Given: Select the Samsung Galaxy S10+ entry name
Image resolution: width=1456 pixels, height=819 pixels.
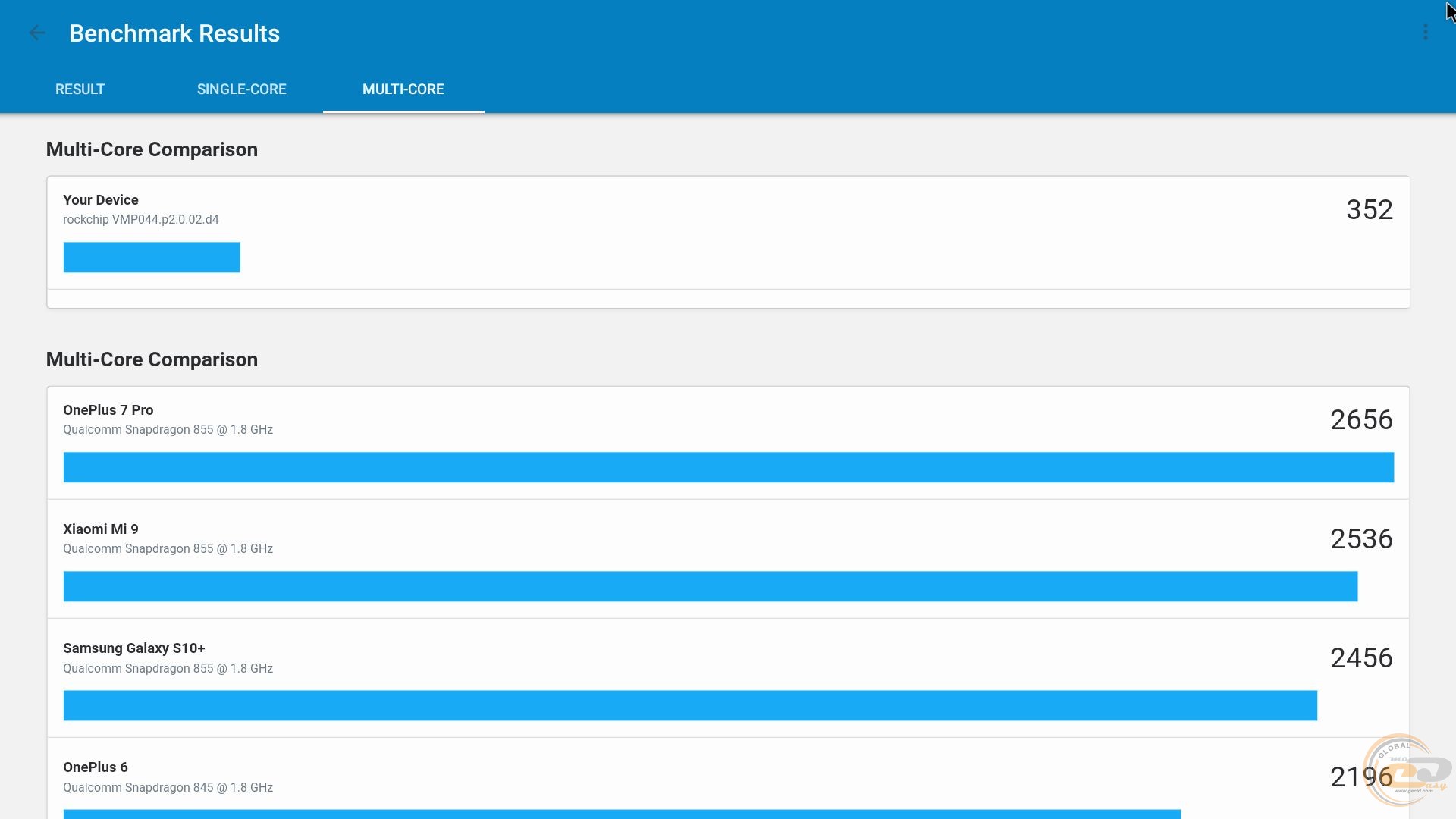Looking at the screenshot, I should tap(133, 648).
